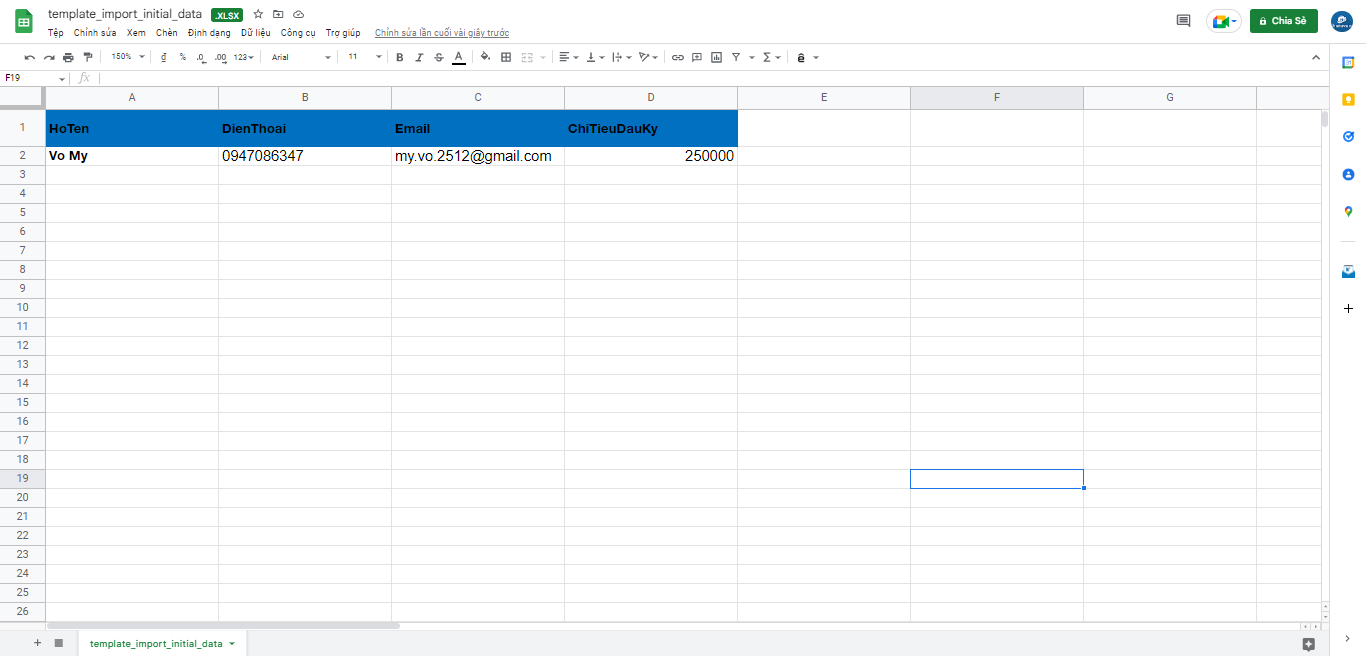Image resolution: width=1366 pixels, height=656 pixels.
Task: Open the text color picker
Action: [459, 57]
